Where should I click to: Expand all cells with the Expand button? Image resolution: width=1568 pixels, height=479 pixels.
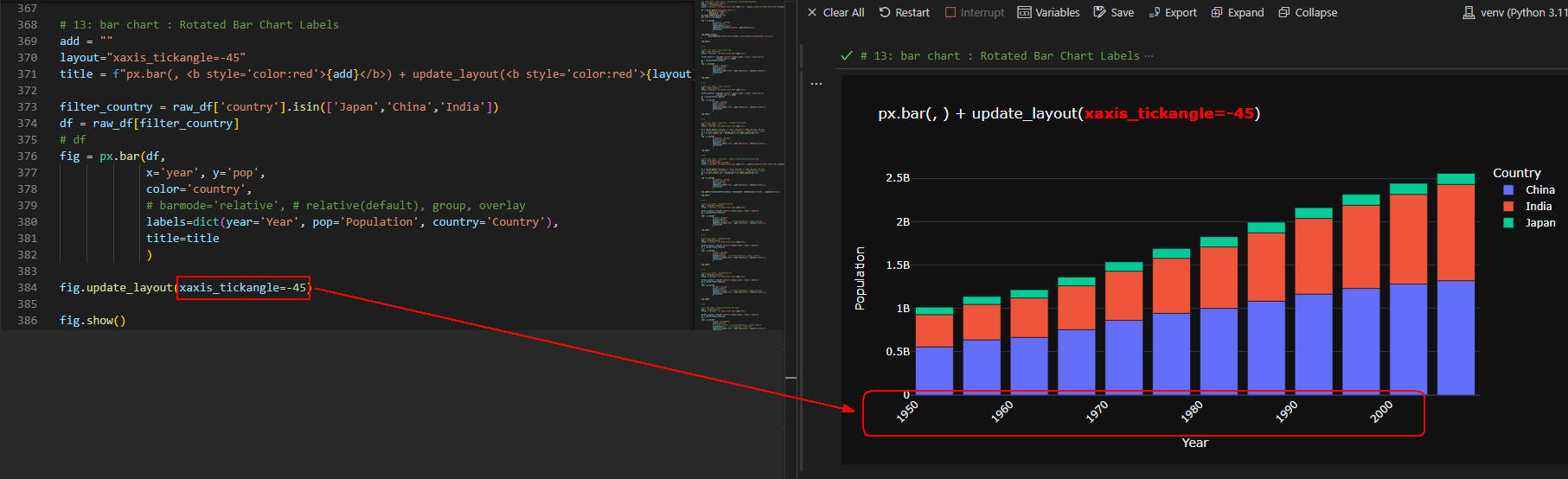coord(1238,12)
